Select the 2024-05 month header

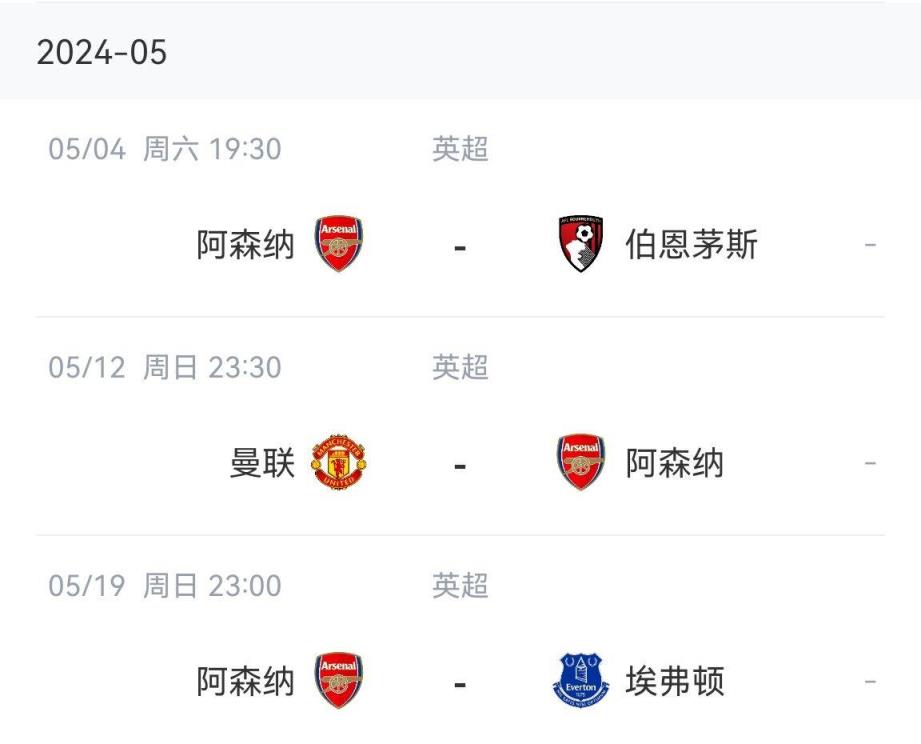click(102, 52)
